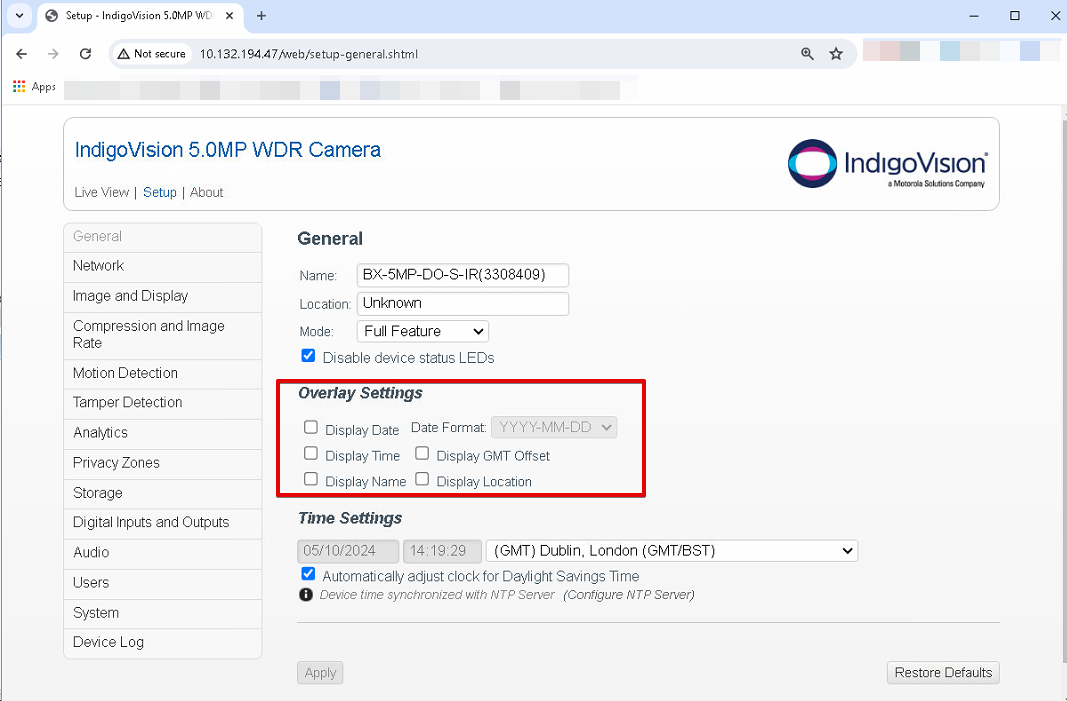Open Apps shortcut in bookmarks bar

(34, 86)
